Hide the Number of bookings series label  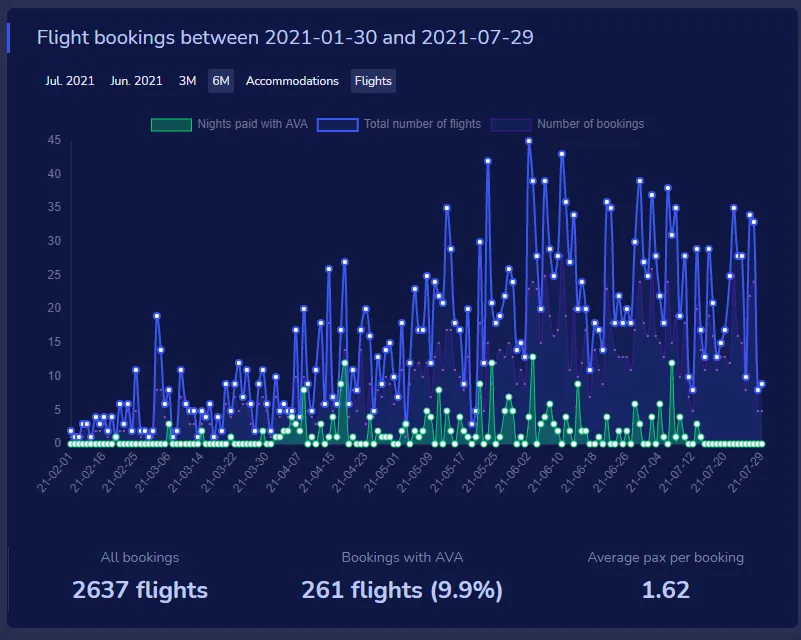(x=591, y=124)
